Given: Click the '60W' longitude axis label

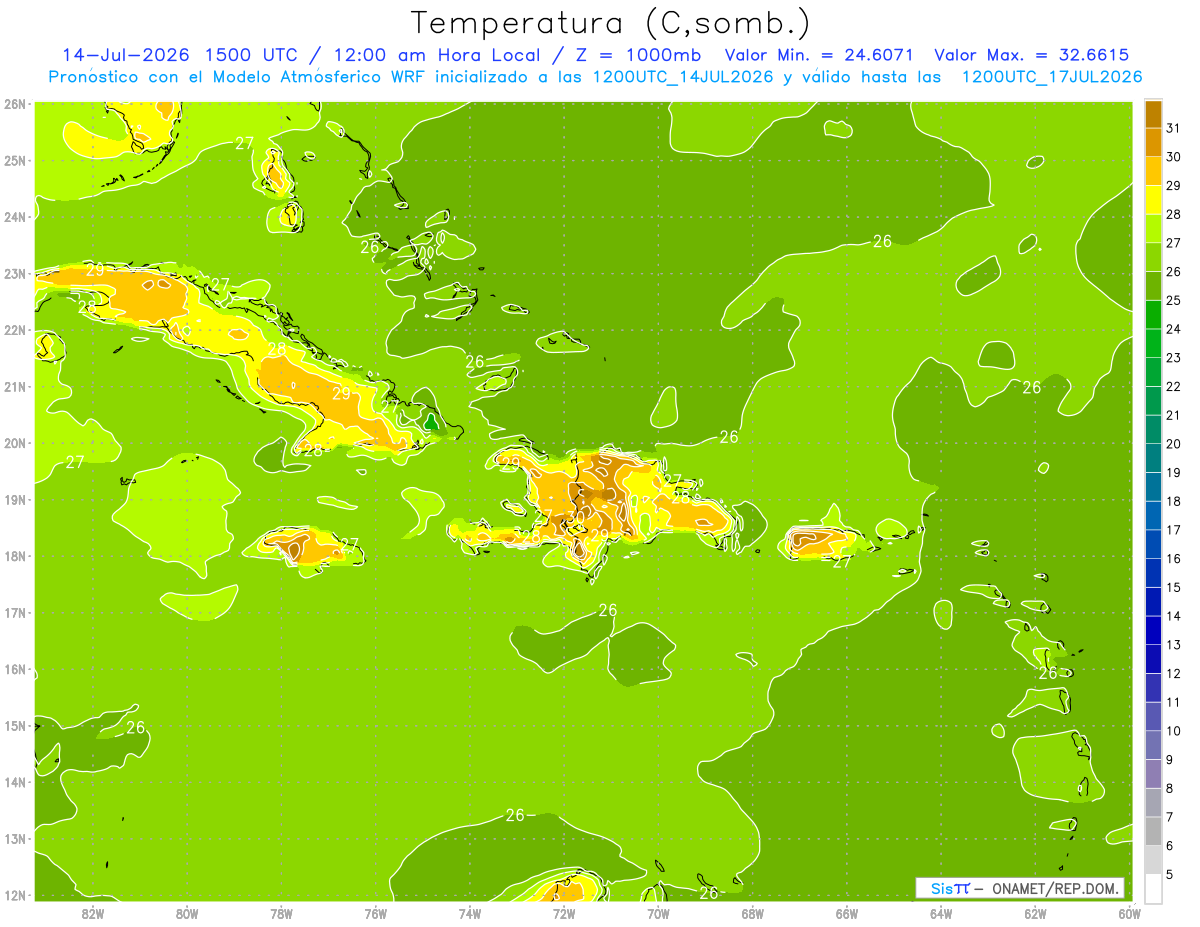Looking at the screenshot, I should pos(1129,913).
